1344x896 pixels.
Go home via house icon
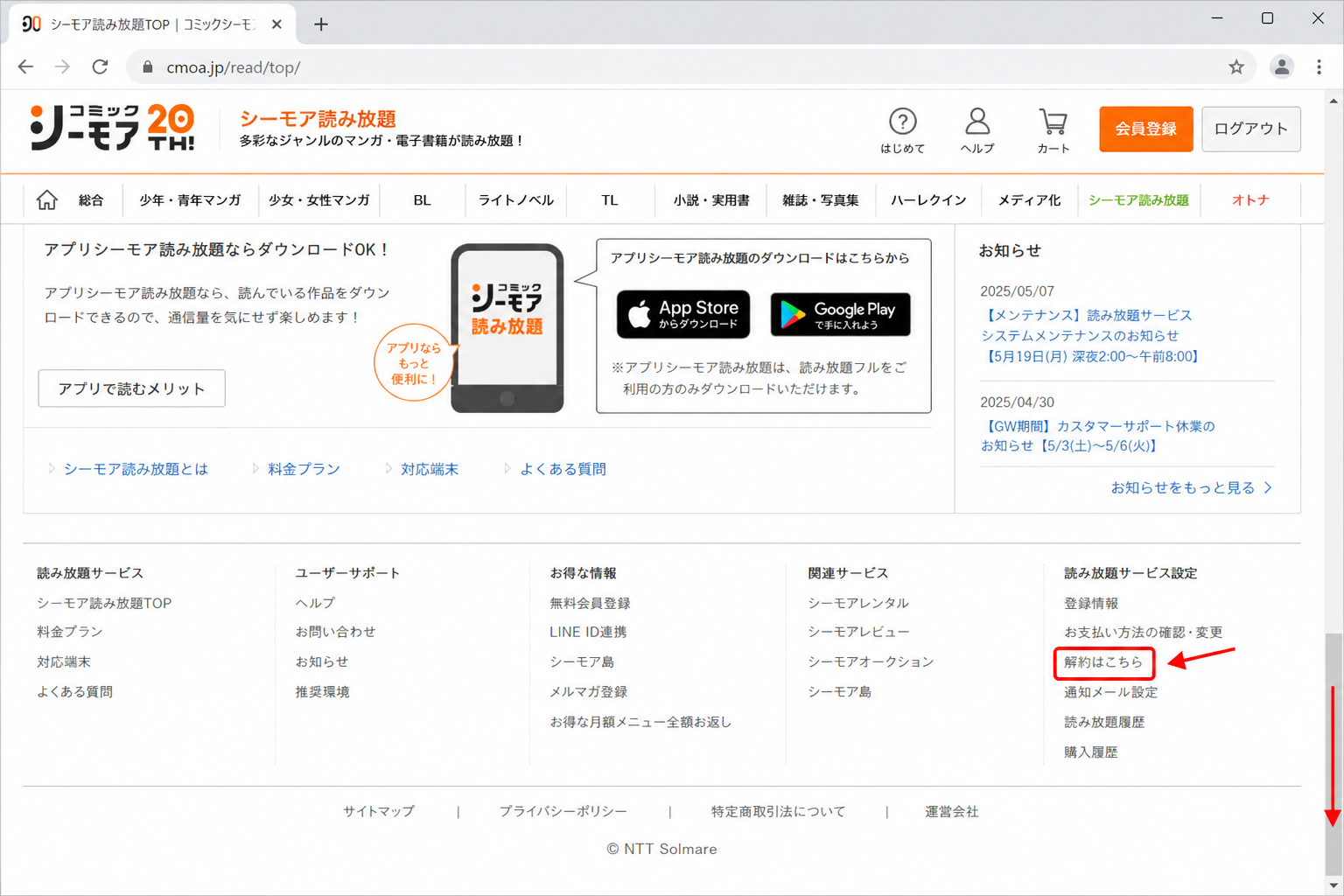tap(46, 199)
